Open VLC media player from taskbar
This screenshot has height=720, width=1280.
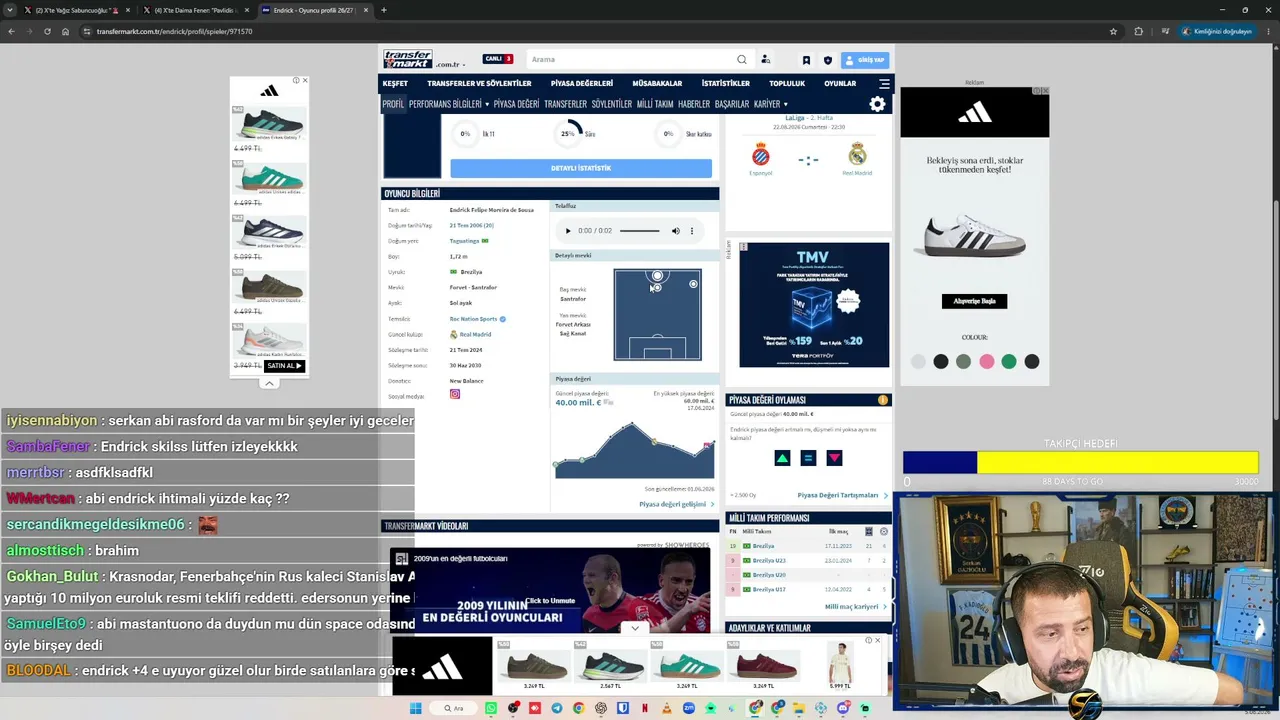click(667, 708)
